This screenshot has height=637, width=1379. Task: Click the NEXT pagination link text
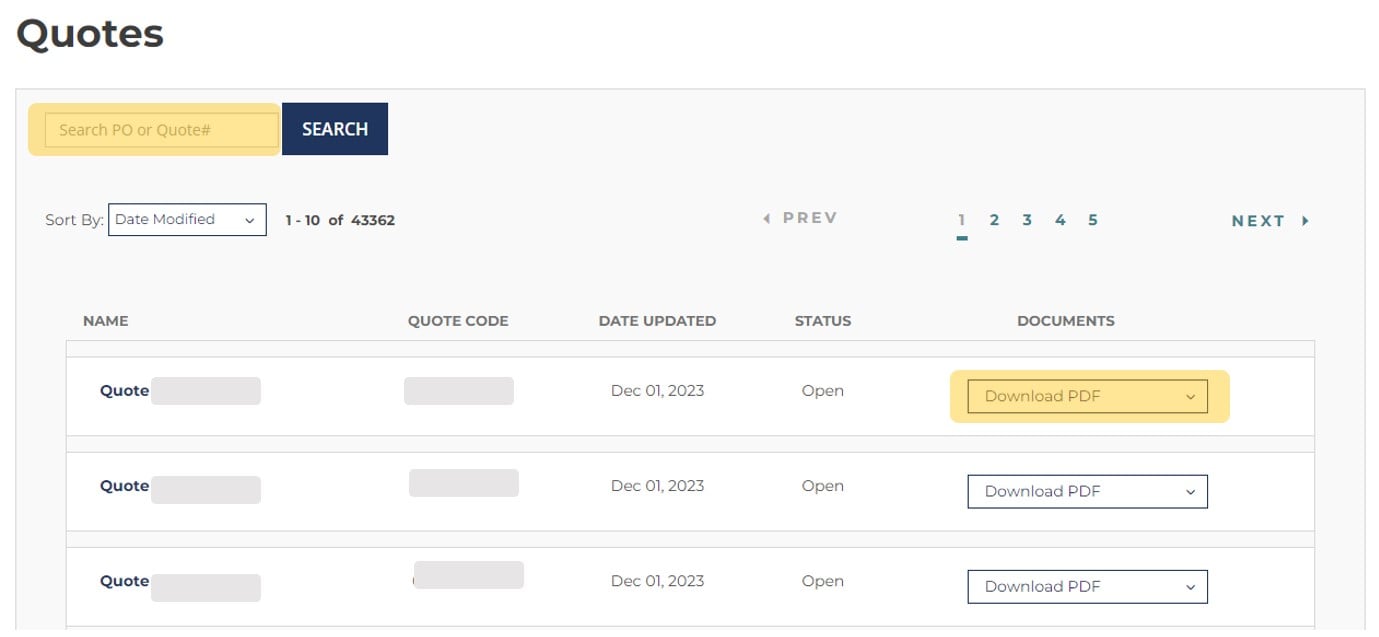coord(1258,221)
